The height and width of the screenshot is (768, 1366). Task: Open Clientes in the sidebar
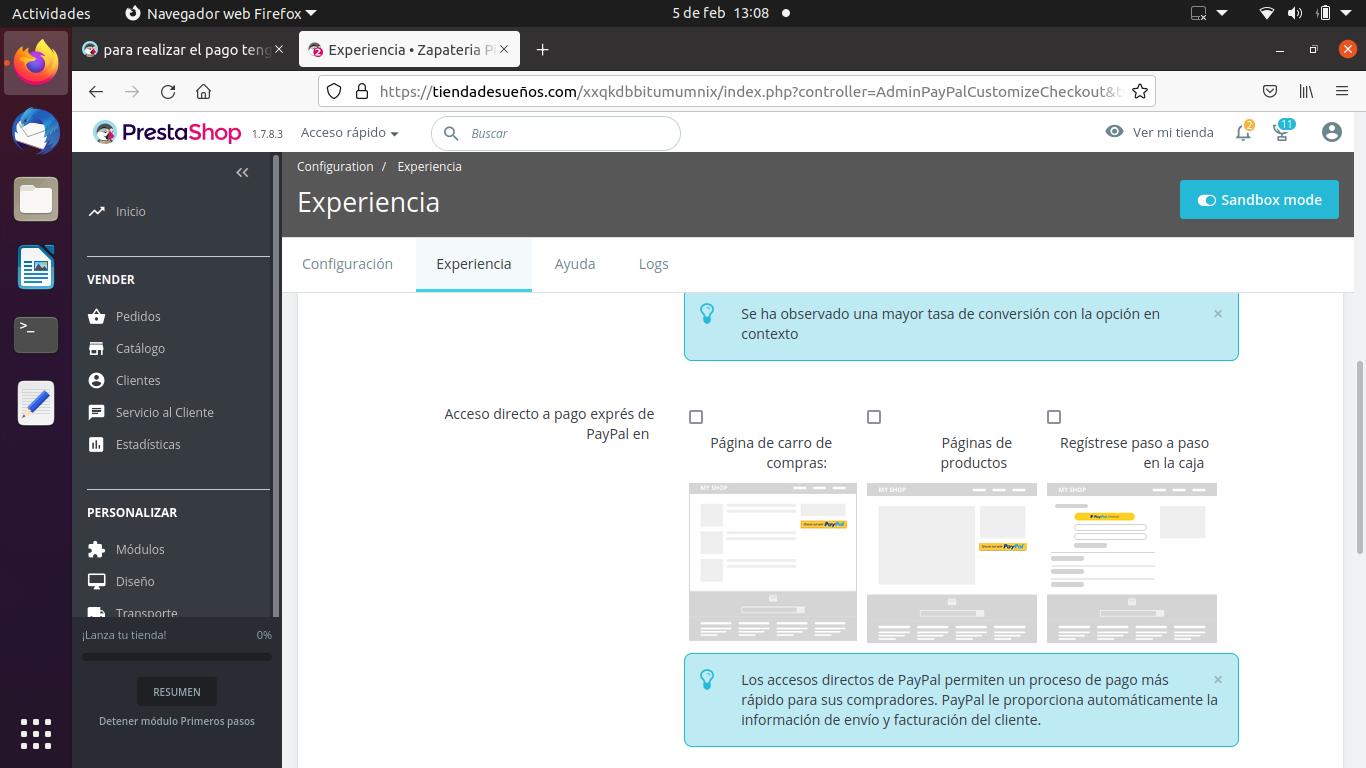click(x=138, y=380)
